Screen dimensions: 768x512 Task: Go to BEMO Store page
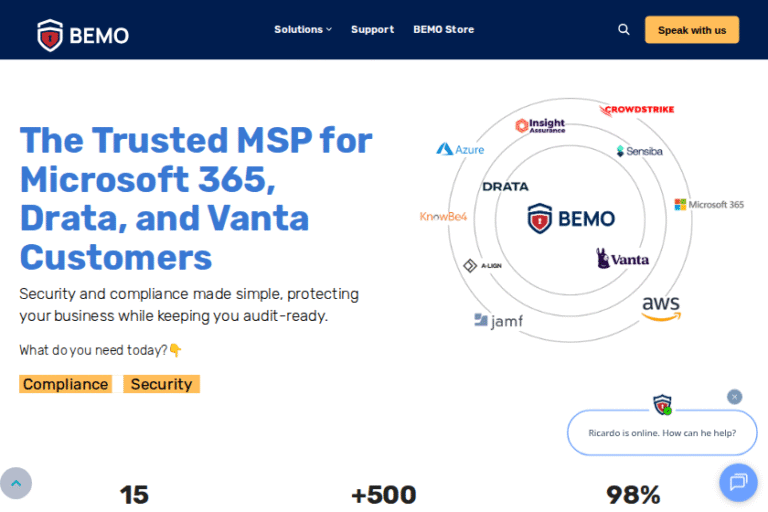[443, 30]
